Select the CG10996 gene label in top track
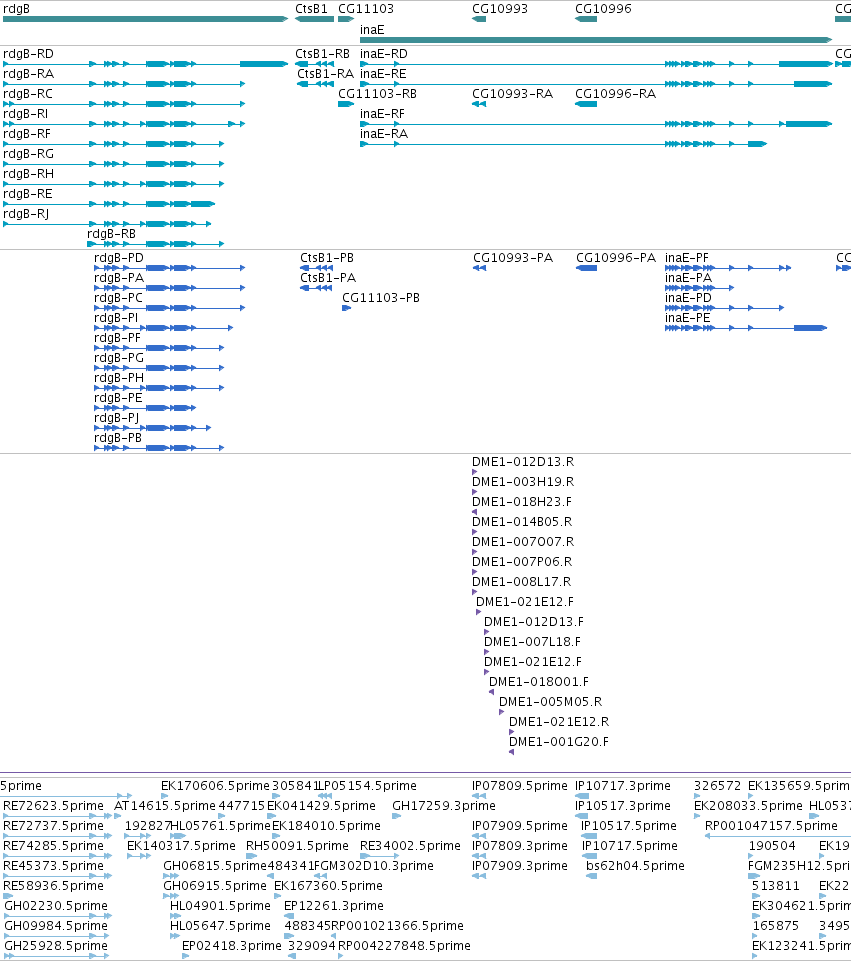The height and width of the screenshot is (961, 851). [x=603, y=9]
